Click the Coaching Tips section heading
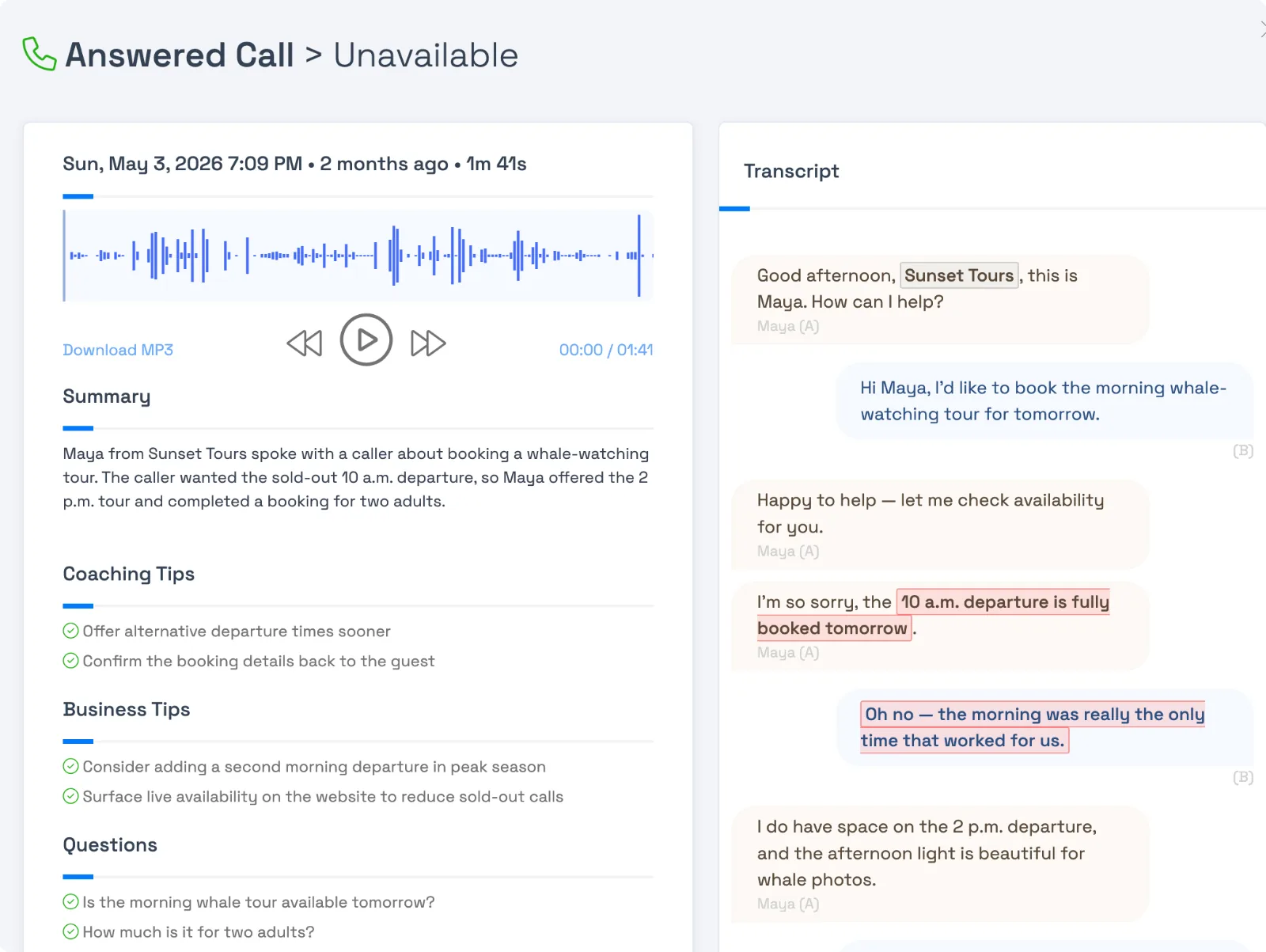Viewport: 1266px width, 952px height. [x=129, y=574]
